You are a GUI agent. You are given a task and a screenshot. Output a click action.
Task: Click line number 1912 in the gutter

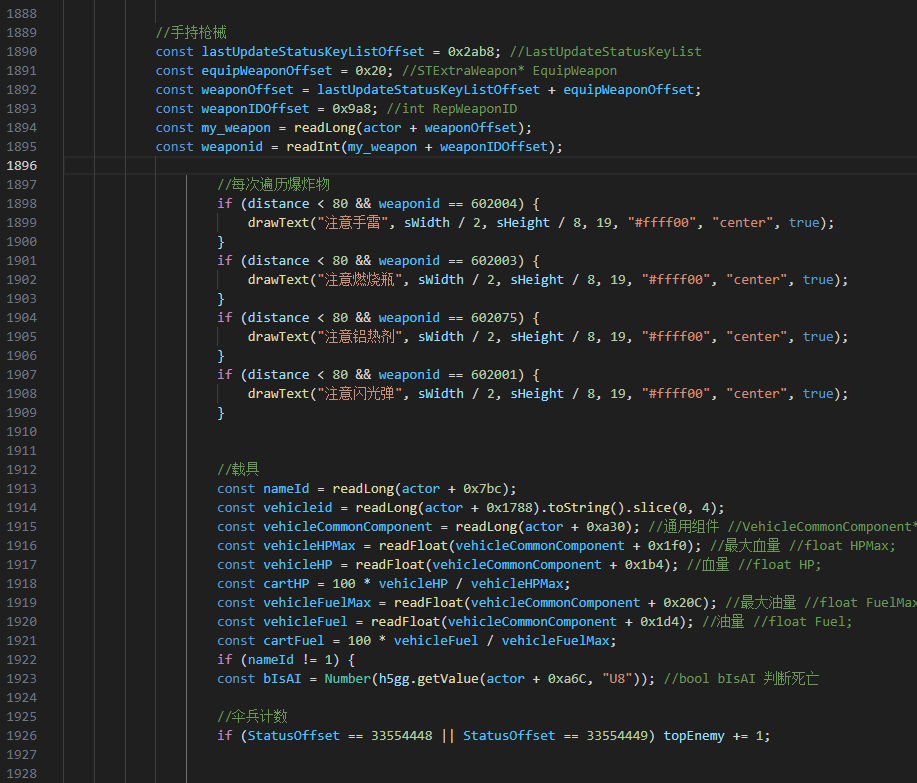tap(21, 470)
